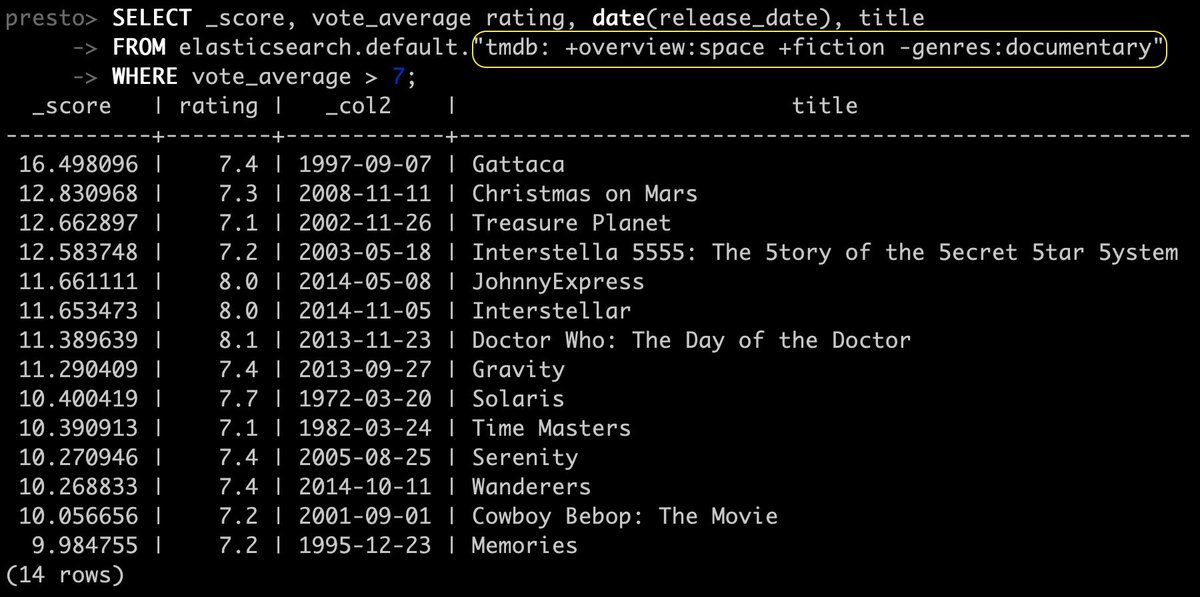1200x597 pixels.
Task: Click score value 10.270946
Action: tap(79, 458)
